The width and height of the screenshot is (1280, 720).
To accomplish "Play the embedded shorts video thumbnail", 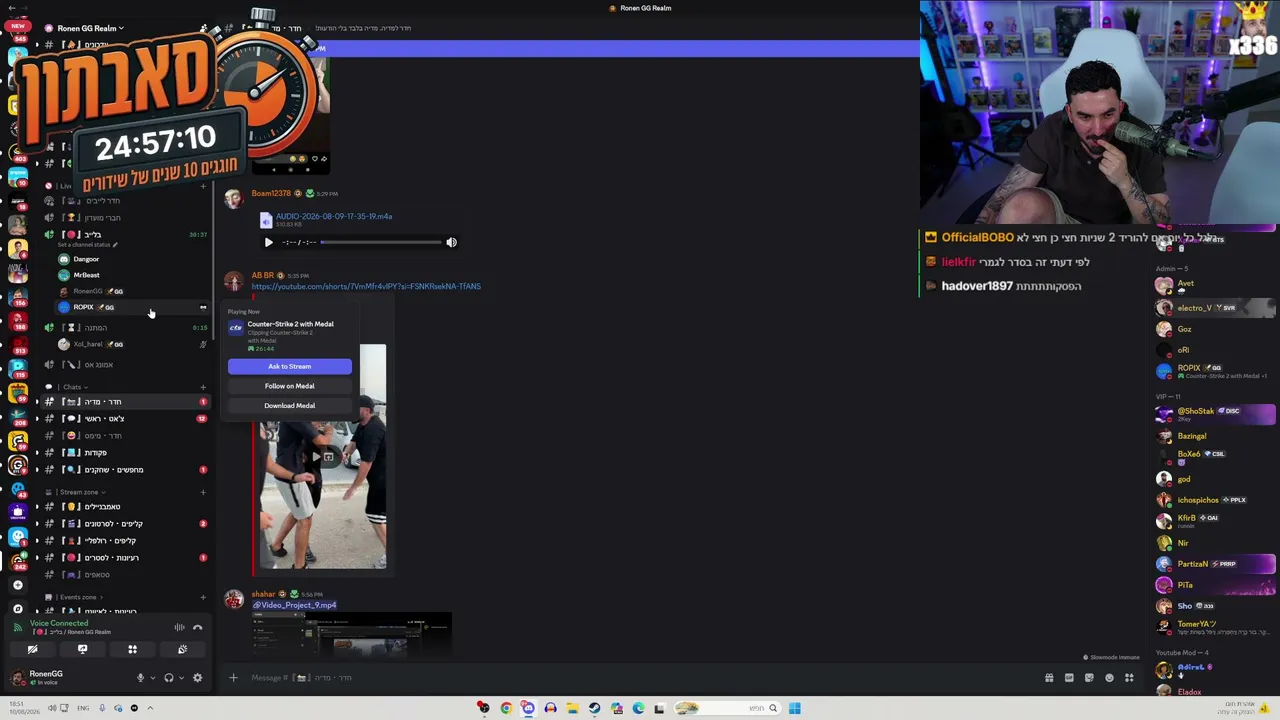I will [322, 457].
